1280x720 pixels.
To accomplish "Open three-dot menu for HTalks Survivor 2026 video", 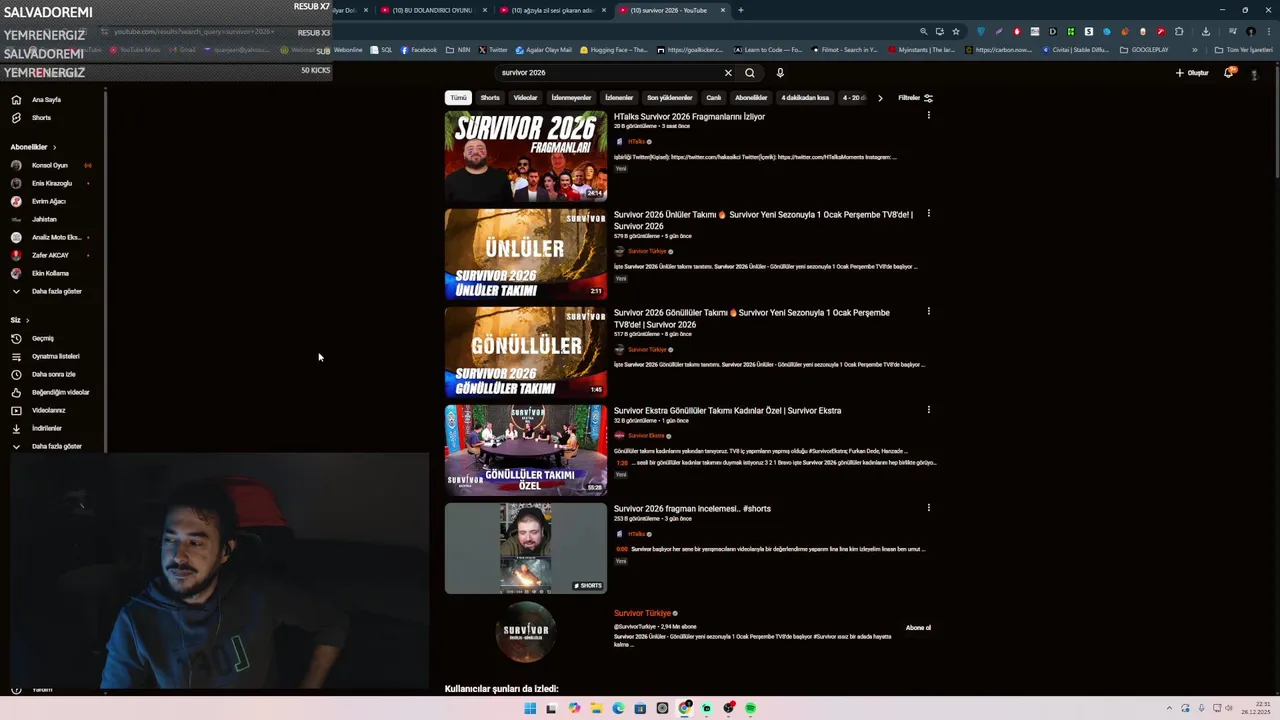I will click(x=928, y=115).
